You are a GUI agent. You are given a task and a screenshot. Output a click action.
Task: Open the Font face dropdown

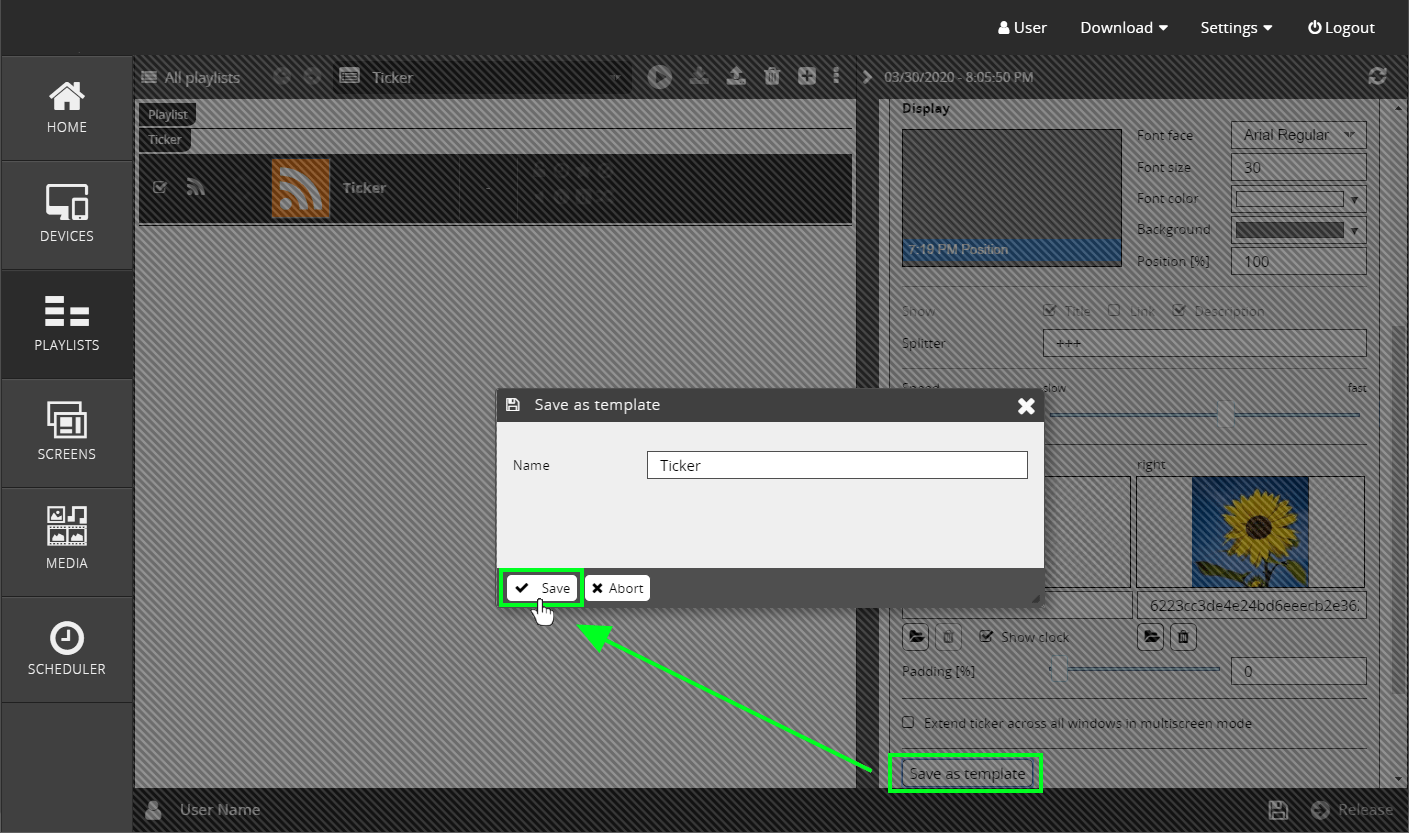point(1301,135)
